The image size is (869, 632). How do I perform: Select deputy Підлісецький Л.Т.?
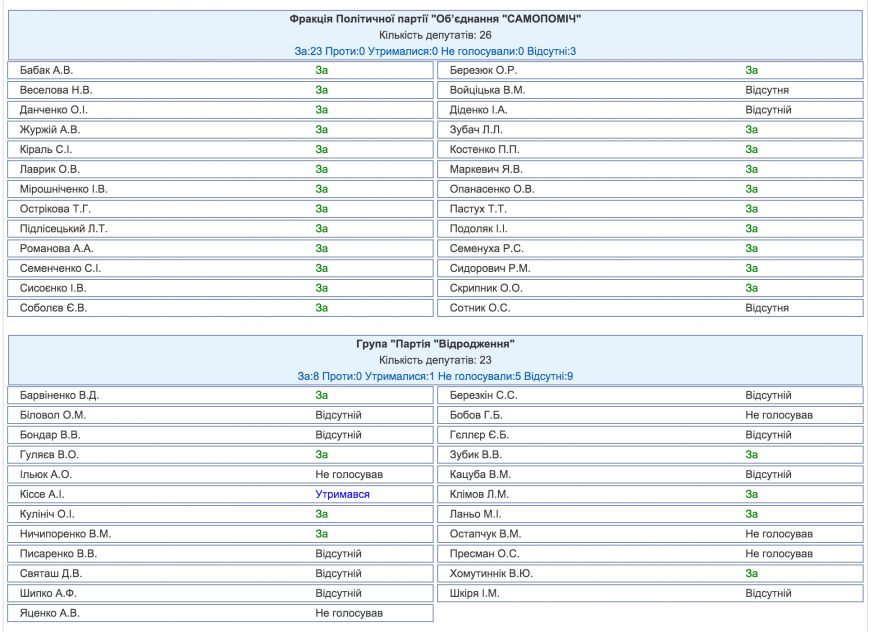tap(63, 228)
